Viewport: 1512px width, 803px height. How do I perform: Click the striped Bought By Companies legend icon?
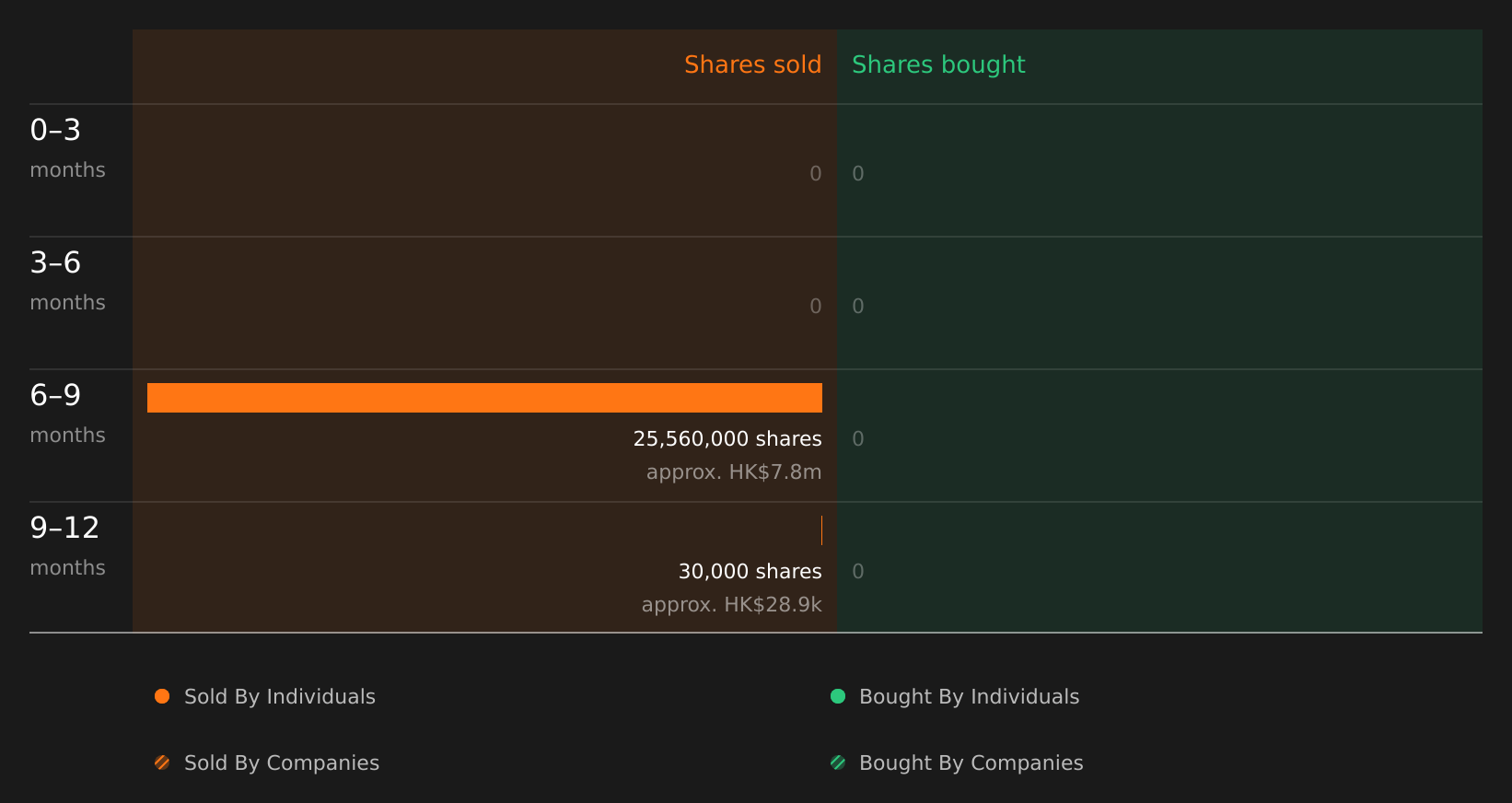point(838,762)
